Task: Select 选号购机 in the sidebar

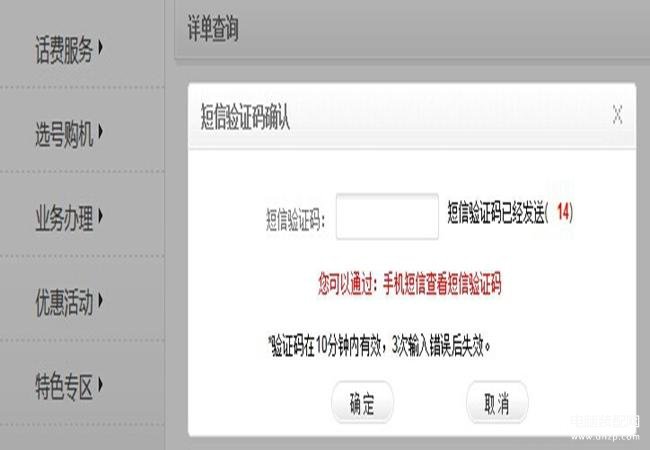Action: (x=64, y=134)
